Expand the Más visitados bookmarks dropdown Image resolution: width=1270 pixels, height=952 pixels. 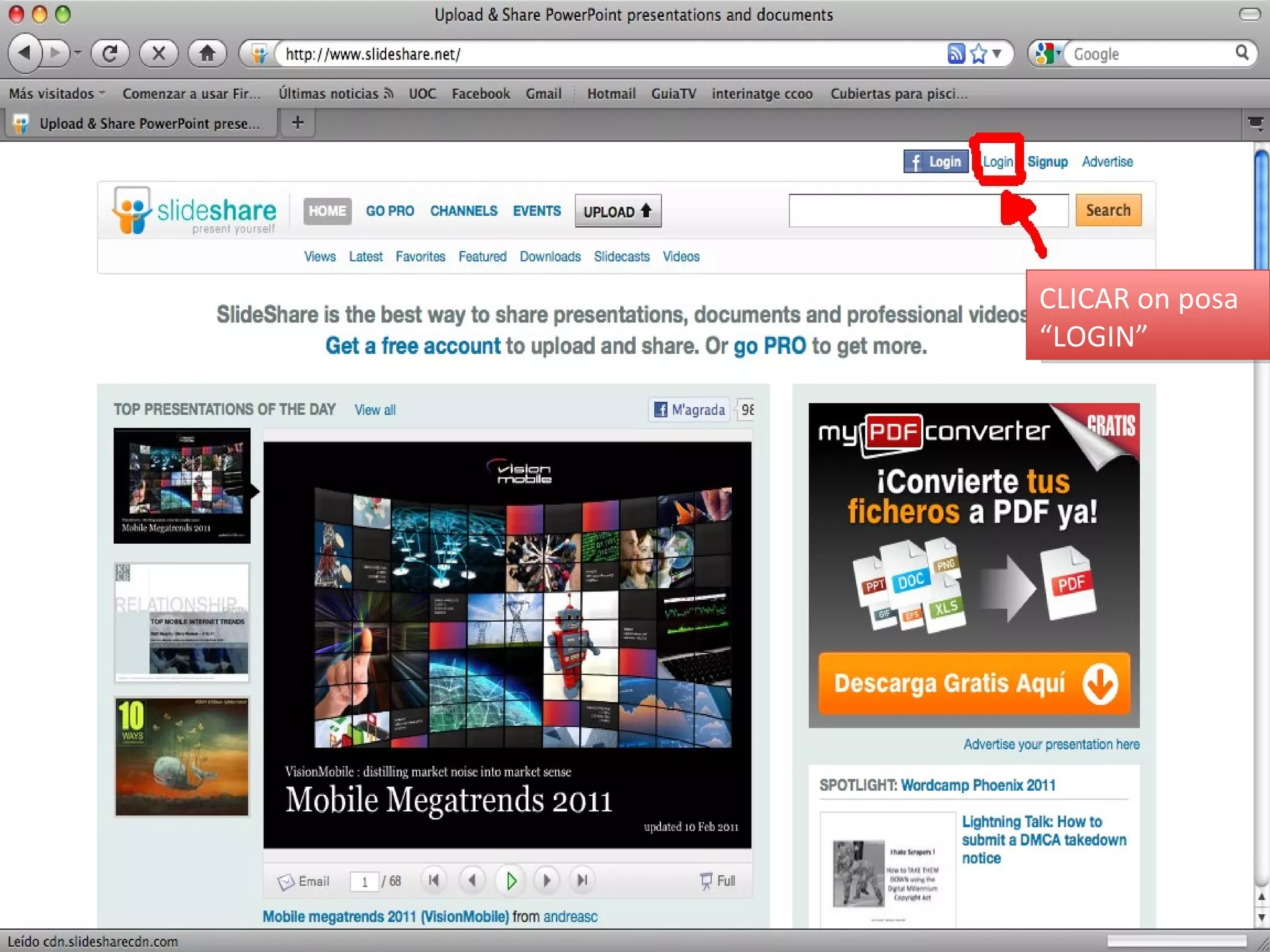pyautogui.click(x=57, y=94)
